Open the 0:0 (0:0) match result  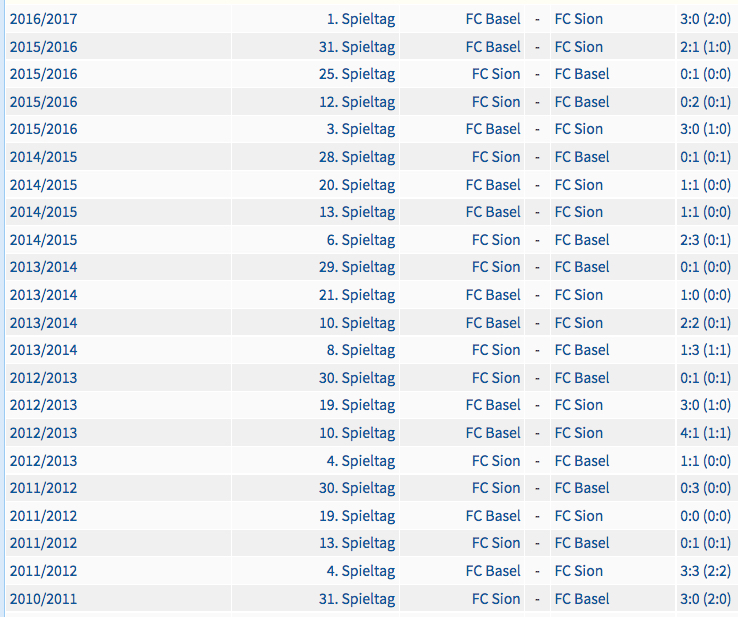tap(705, 516)
